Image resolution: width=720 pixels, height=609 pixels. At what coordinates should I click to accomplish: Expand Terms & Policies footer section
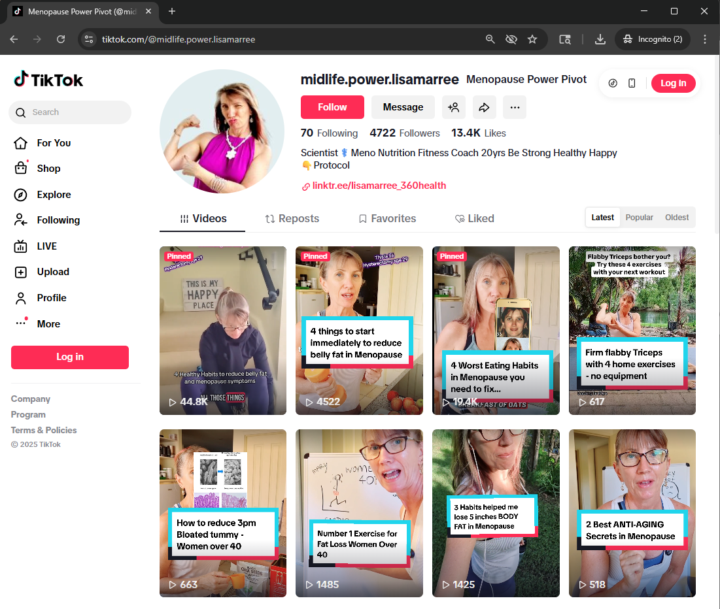coord(44,430)
